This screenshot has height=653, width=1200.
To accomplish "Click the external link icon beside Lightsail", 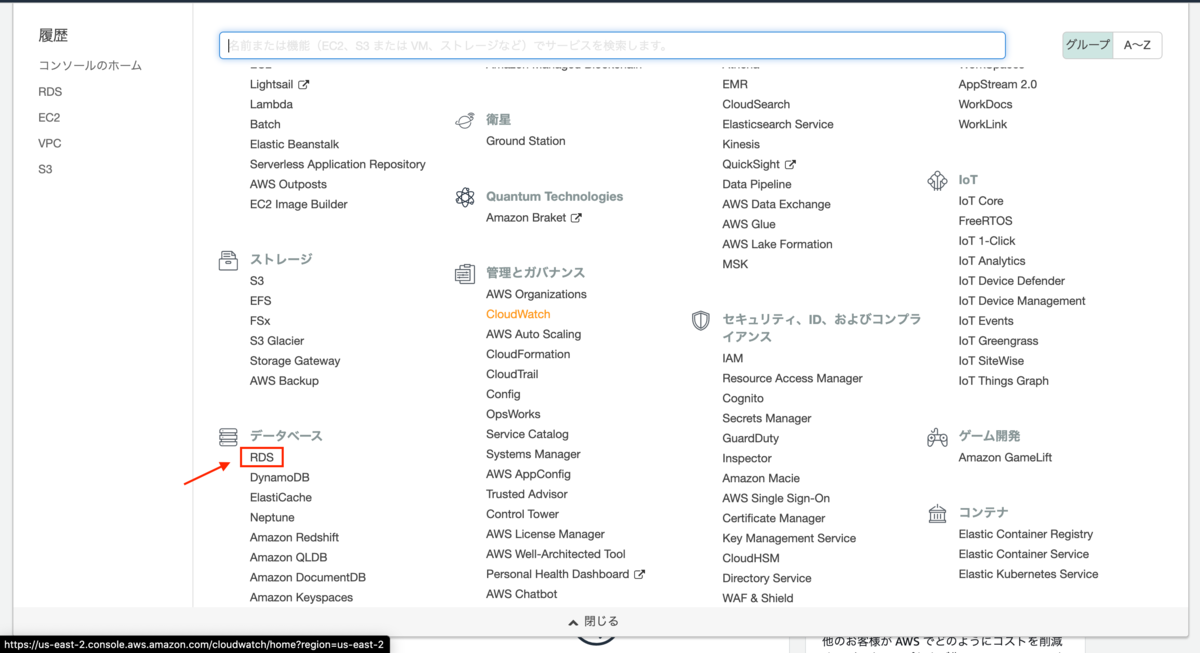I will pyautogui.click(x=303, y=85).
